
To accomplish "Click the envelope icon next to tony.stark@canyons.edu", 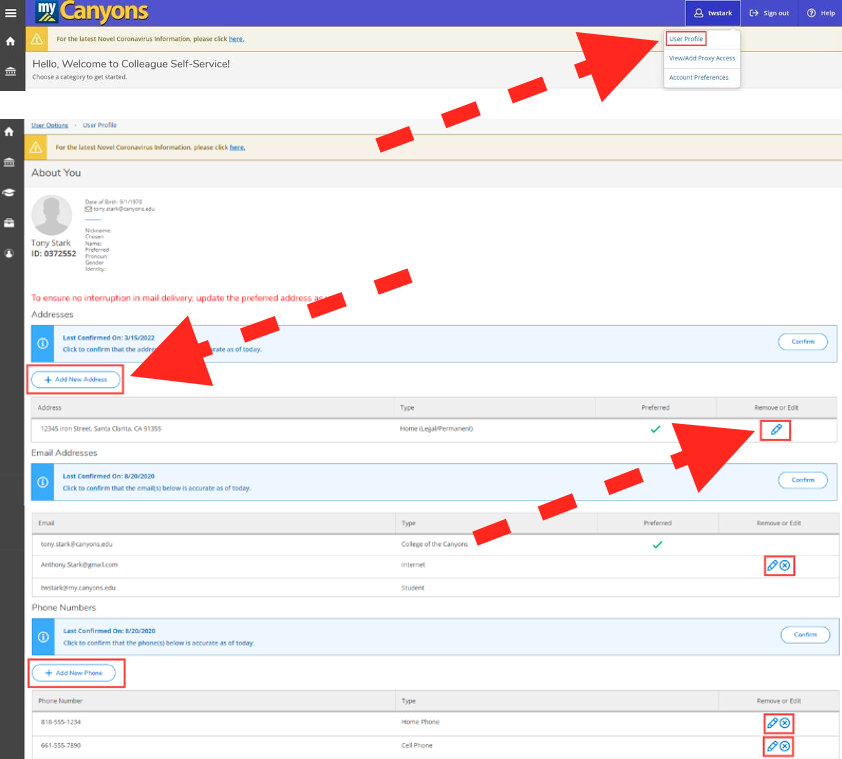I will (x=88, y=209).
